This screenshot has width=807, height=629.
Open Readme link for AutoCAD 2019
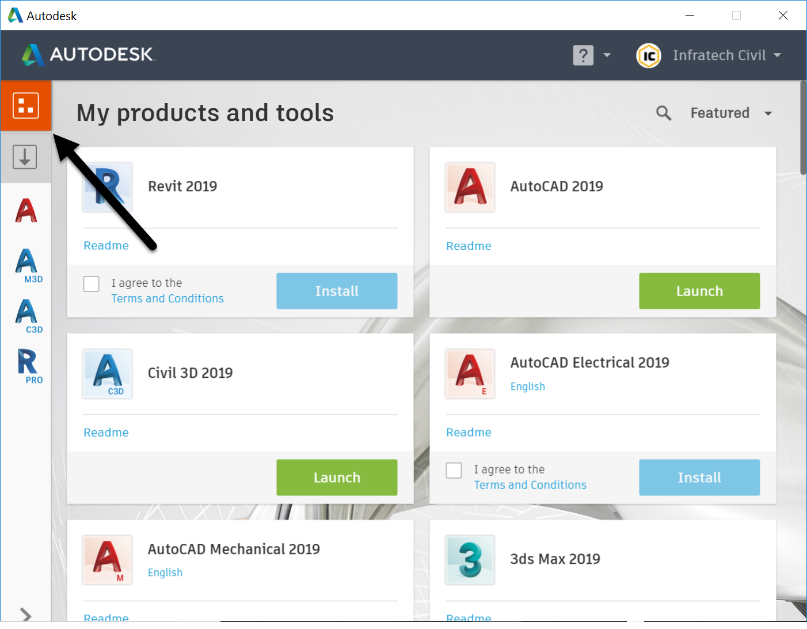click(468, 246)
